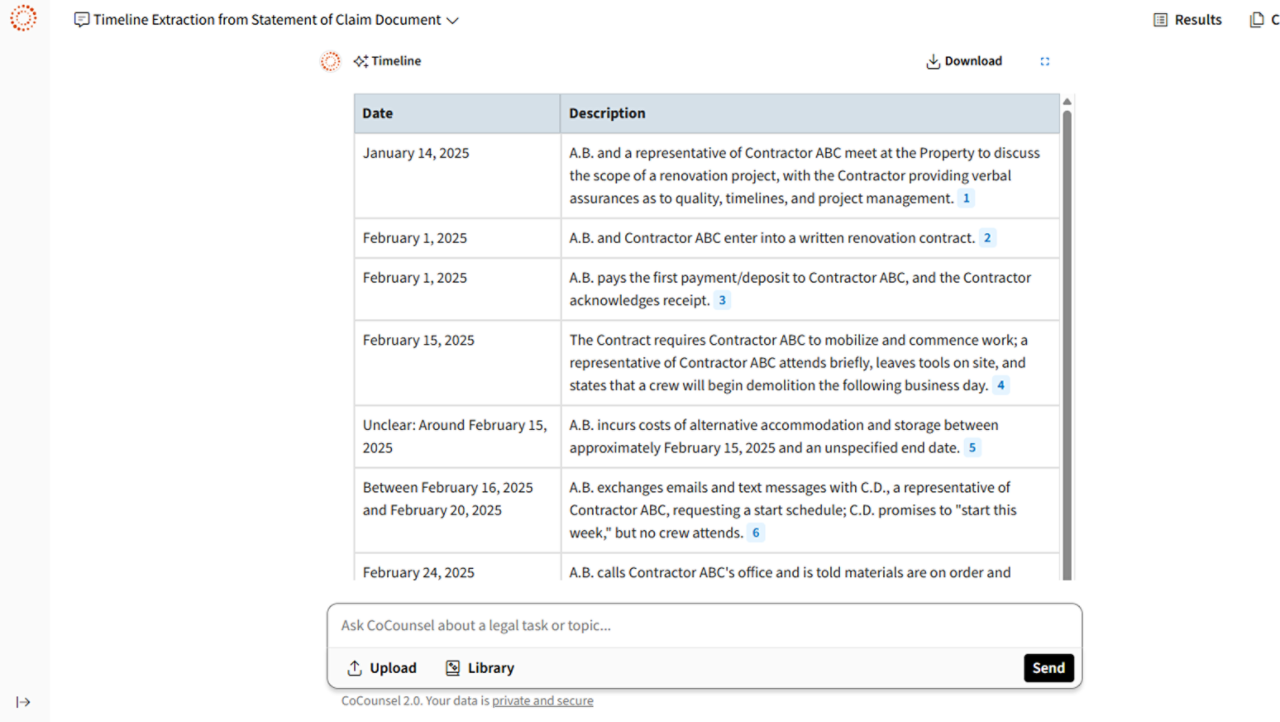This screenshot has height=722, width=1280.
Task: Open citation 2 for written renovation contract
Action: point(987,238)
